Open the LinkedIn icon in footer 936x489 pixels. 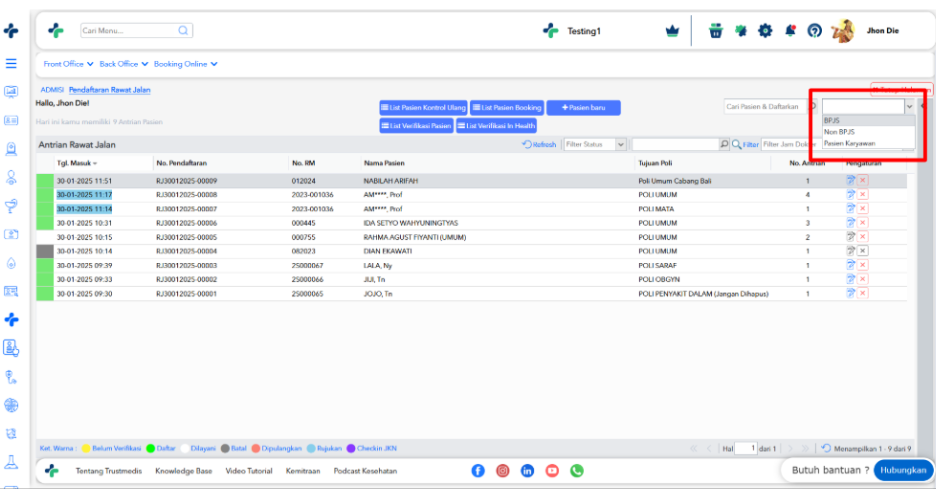527,470
